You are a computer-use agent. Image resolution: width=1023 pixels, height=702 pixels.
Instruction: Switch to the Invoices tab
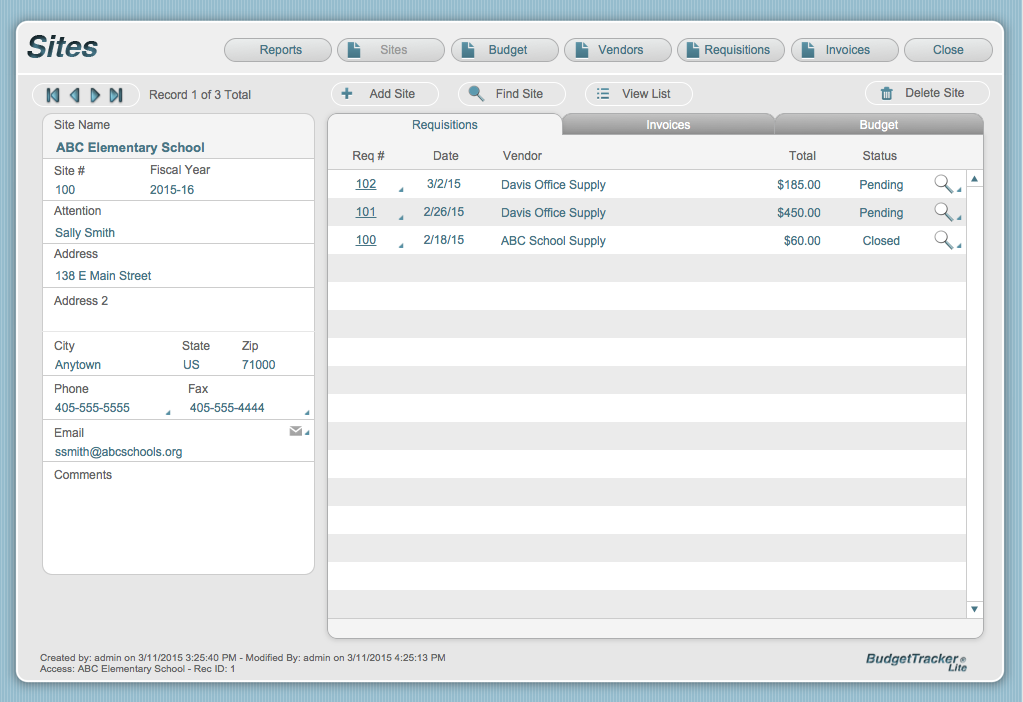668,125
